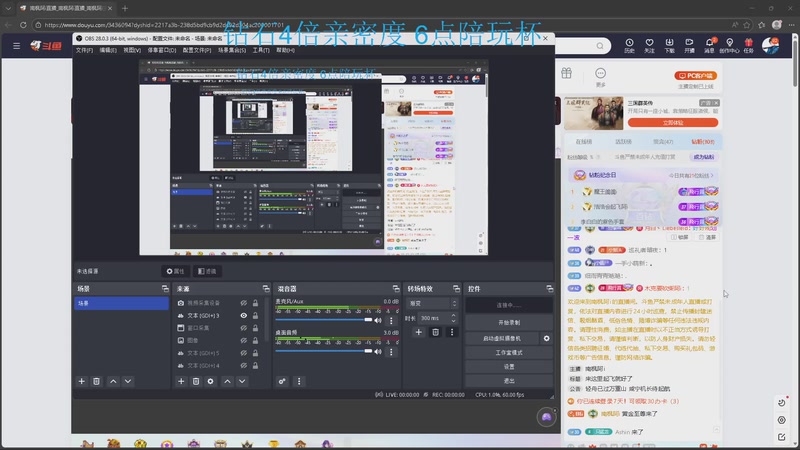
Task: Move the scene up
Action: click(113, 381)
